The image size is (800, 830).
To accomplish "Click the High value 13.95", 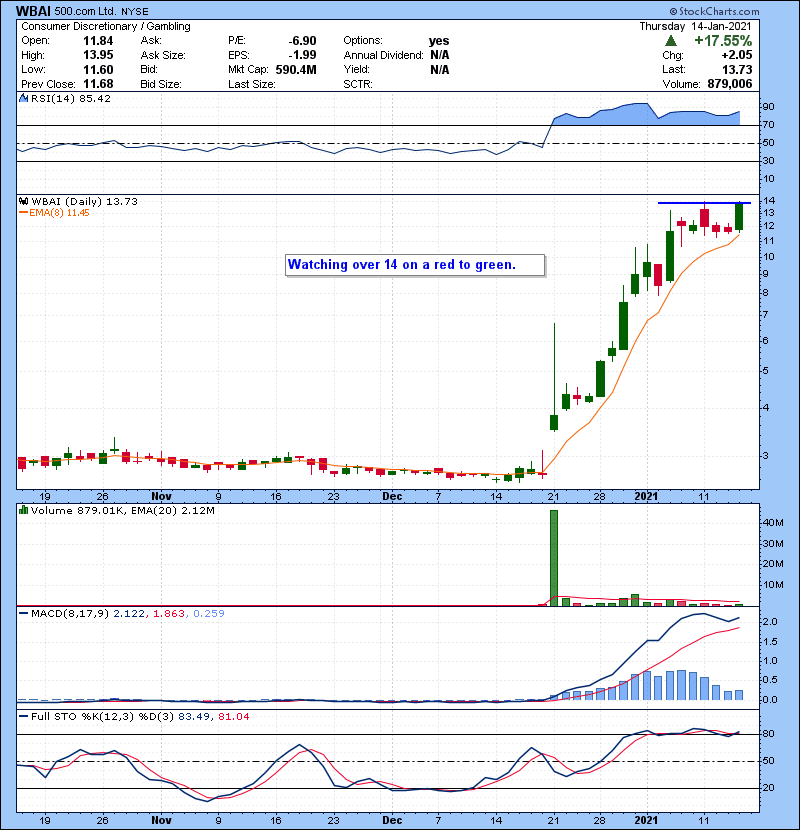I will pyautogui.click(x=98, y=55).
